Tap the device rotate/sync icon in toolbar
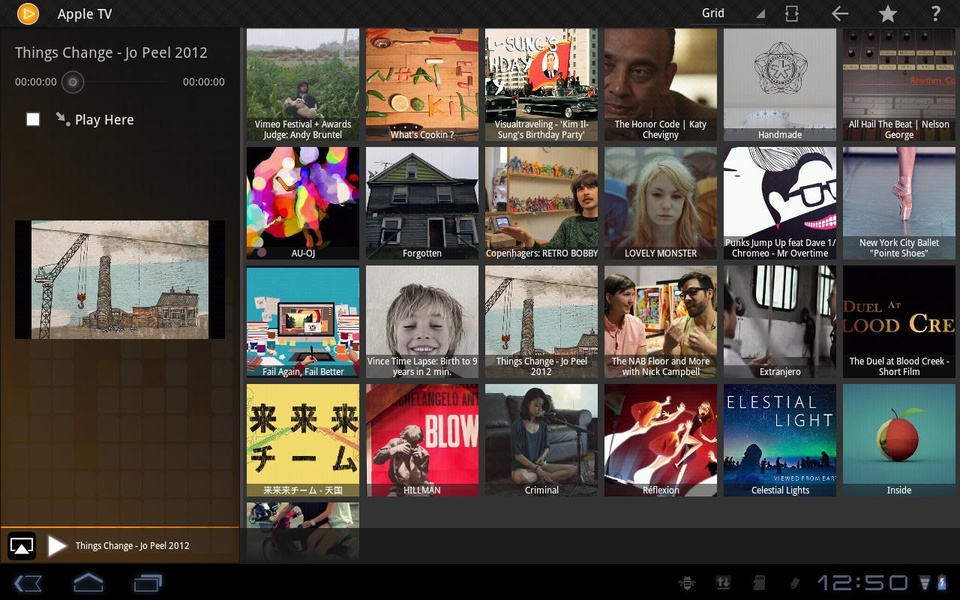960x600 pixels. [792, 13]
